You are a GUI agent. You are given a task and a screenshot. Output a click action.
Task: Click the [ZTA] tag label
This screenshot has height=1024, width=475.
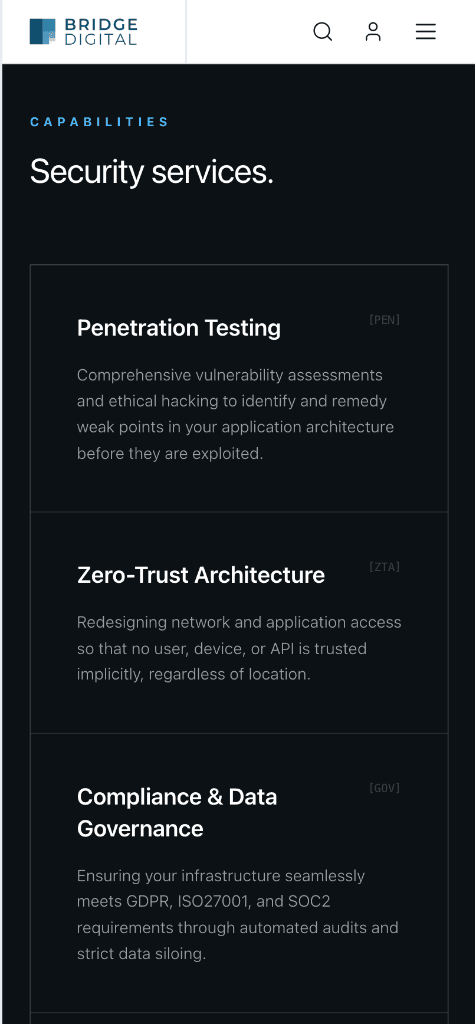384,567
